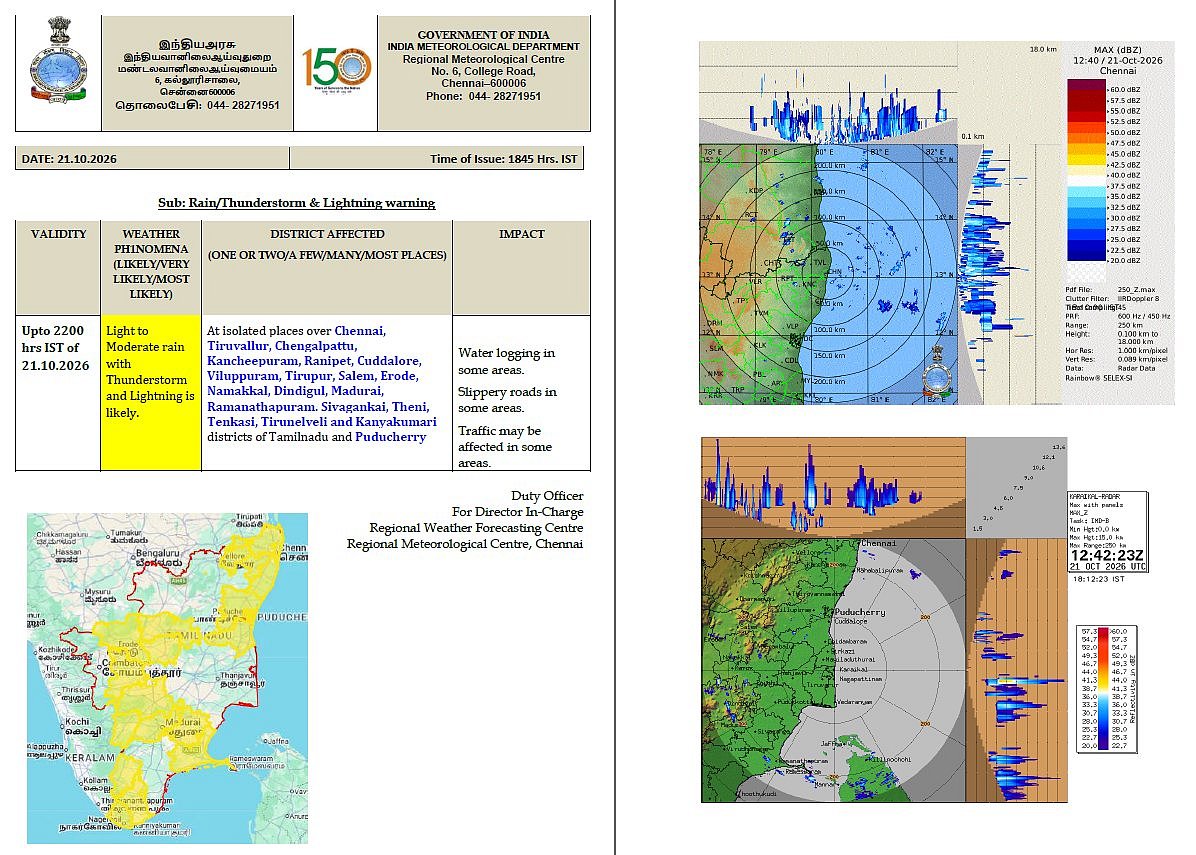Click "Kancheepuram," in the district list
The height and width of the screenshot is (855, 1196).
254,361
